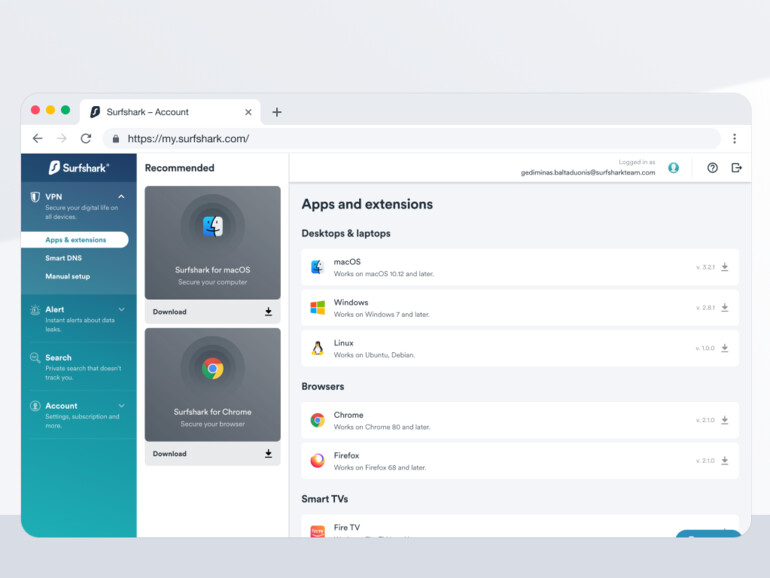Open the Search sidebar section
Image resolution: width=770 pixels, height=578 pixels.
[58, 358]
